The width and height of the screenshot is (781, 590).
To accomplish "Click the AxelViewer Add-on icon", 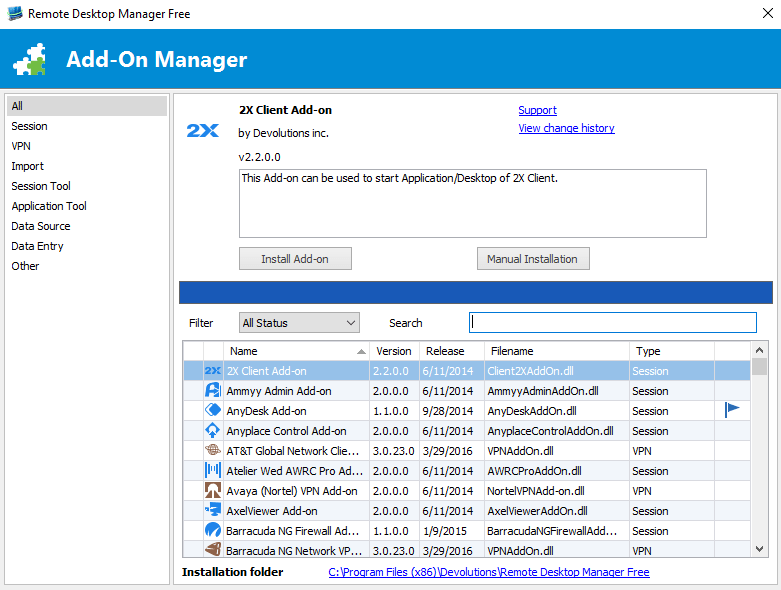I will (213, 511).
